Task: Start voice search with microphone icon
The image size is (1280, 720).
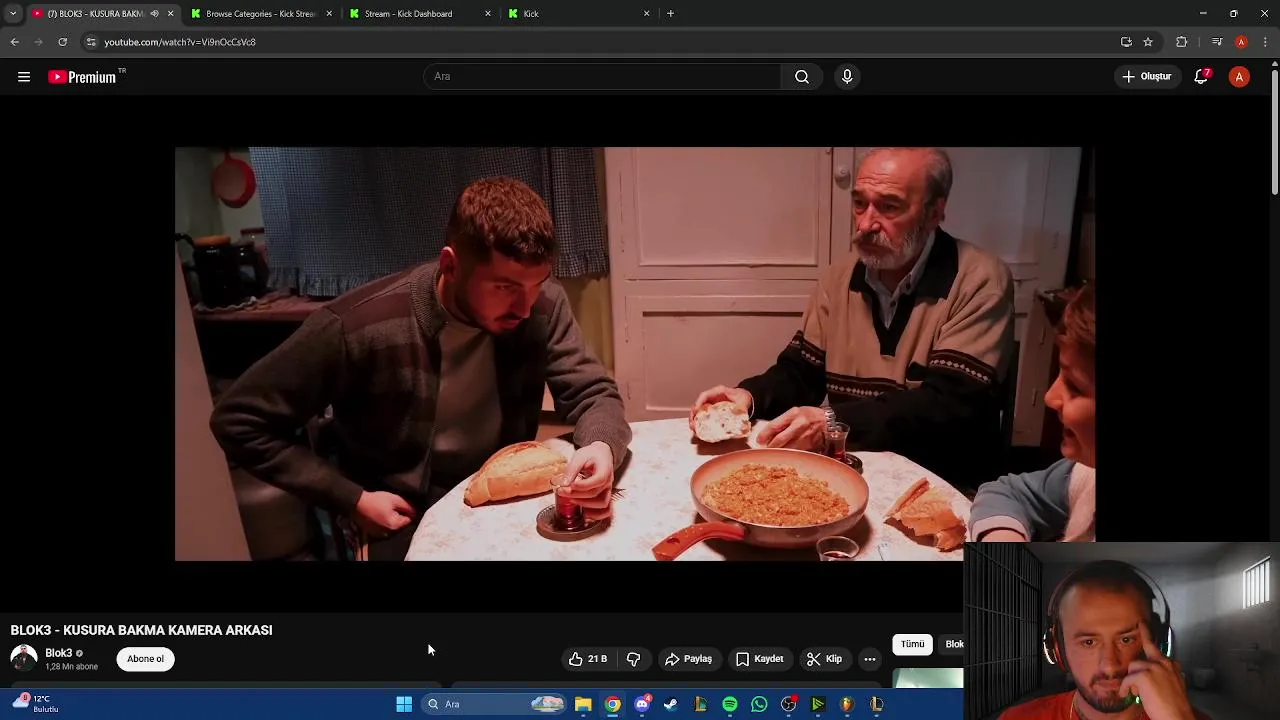Action: (847, 77)
